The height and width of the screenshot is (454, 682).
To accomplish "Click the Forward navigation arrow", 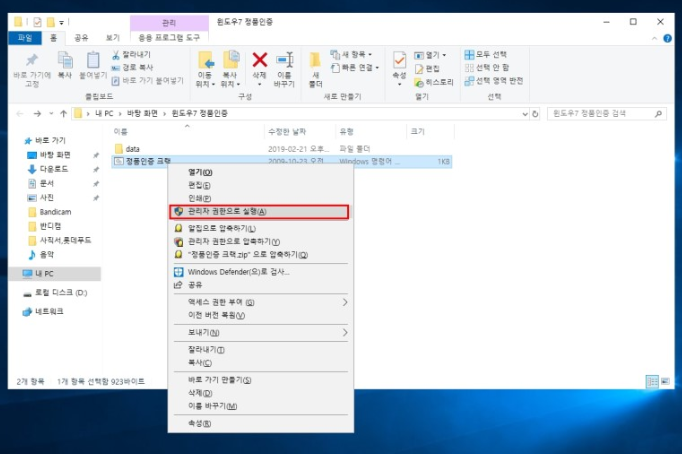I will [x=37, y=114].
